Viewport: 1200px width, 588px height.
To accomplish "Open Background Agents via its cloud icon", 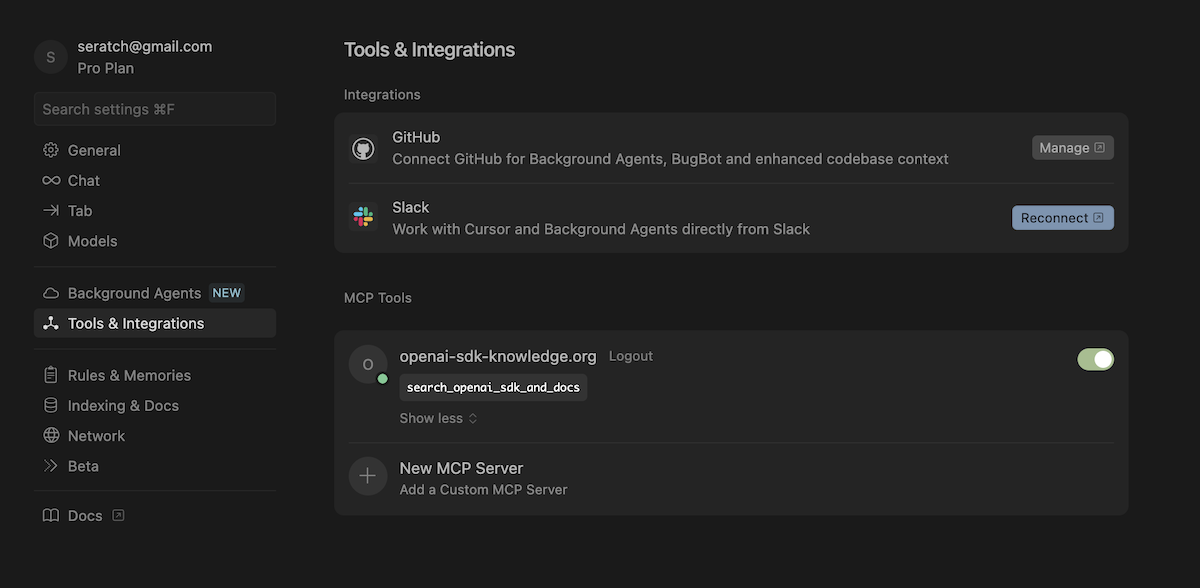I will (51, 292).
